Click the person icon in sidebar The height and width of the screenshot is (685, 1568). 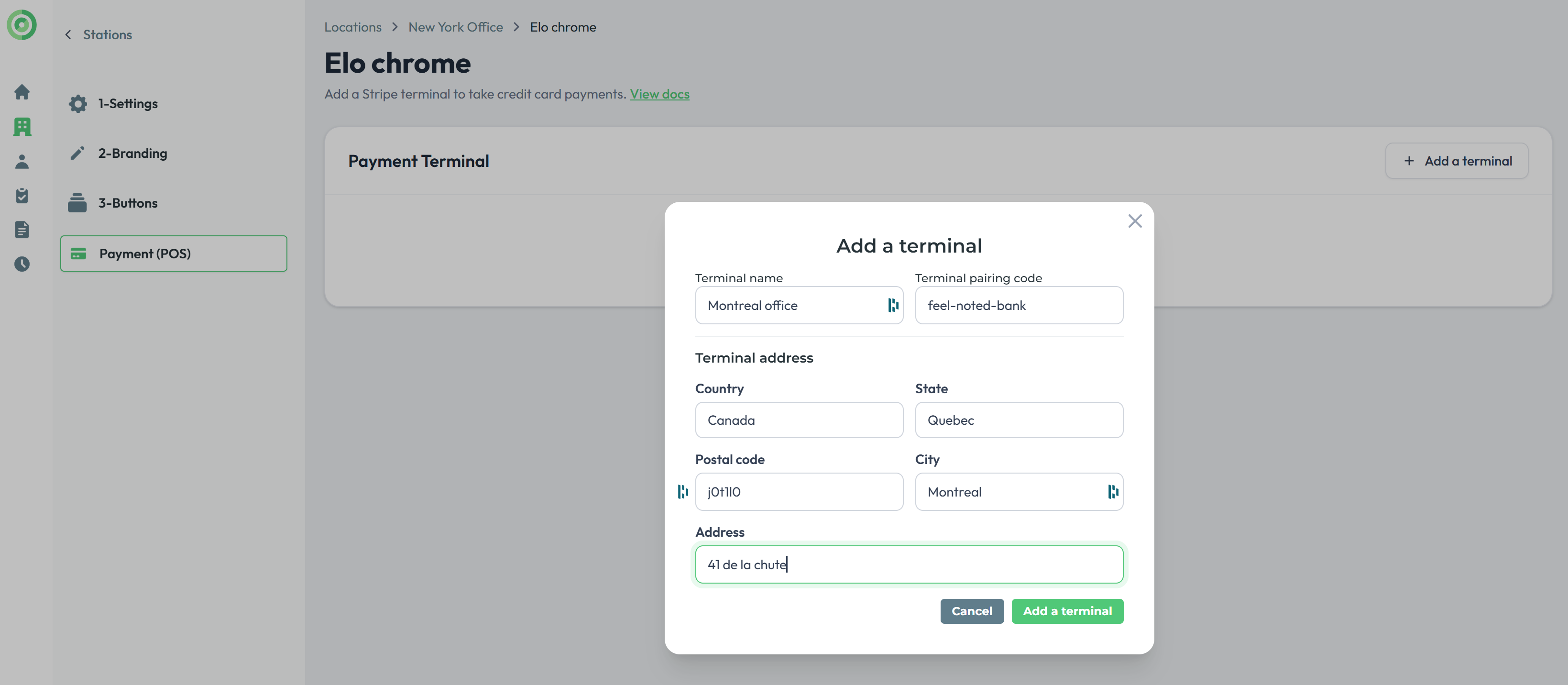(22, 161)
